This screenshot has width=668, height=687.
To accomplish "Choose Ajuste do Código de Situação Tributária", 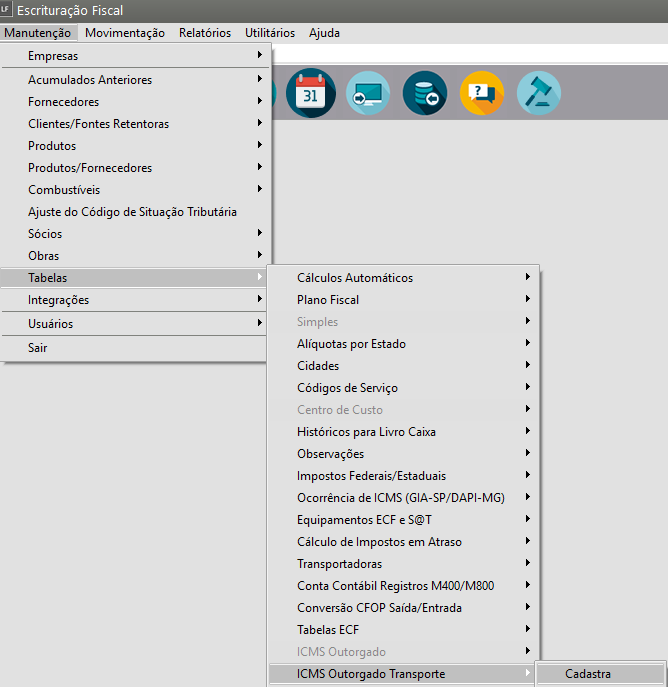I will [132, 212].
